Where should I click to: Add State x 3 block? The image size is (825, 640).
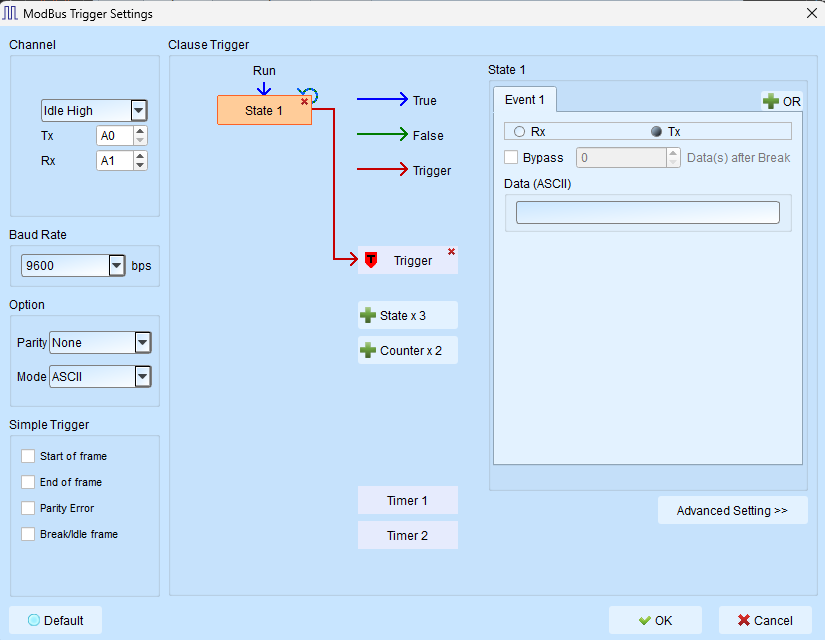408,315
